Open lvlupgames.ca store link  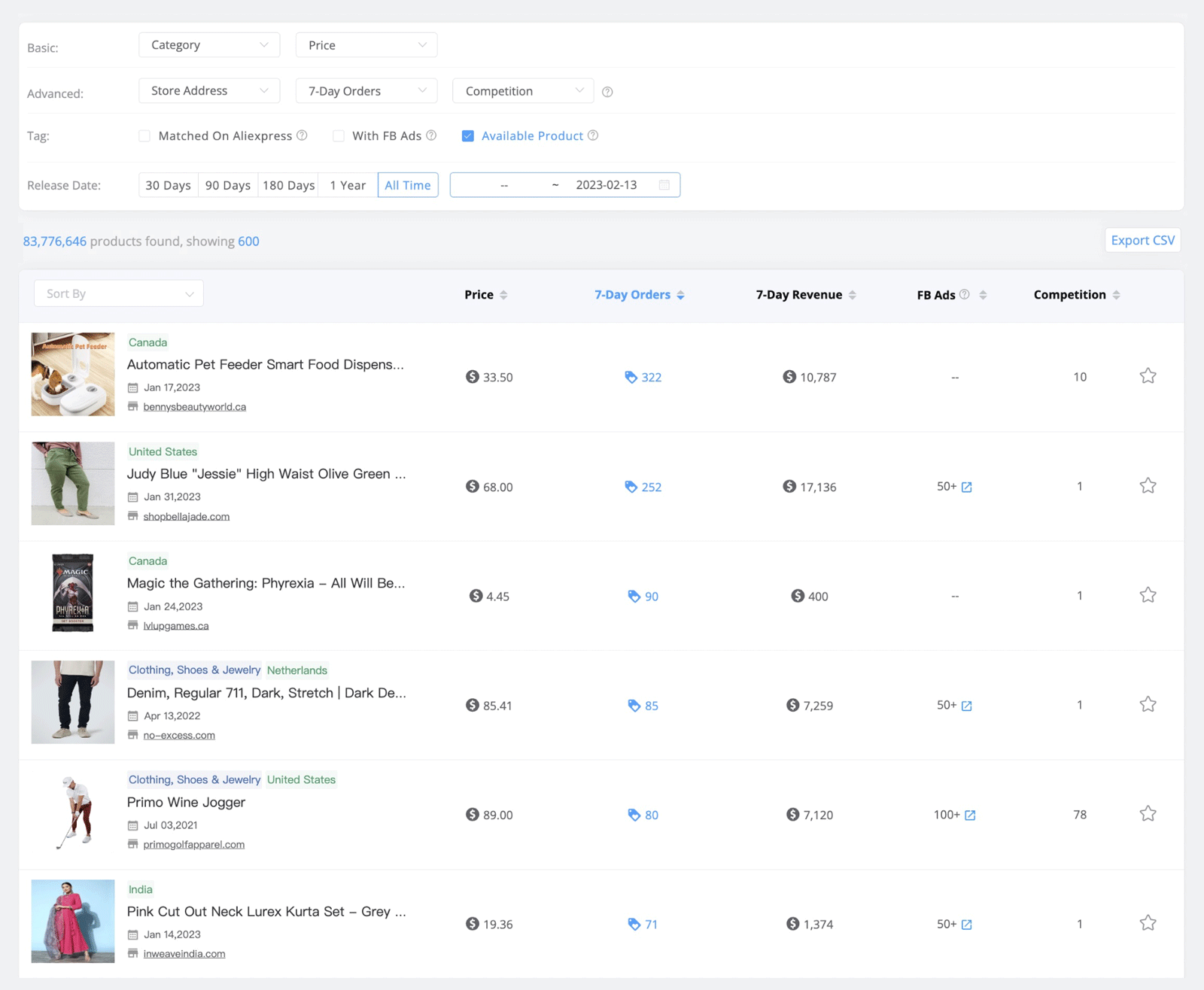click(175, 626)
